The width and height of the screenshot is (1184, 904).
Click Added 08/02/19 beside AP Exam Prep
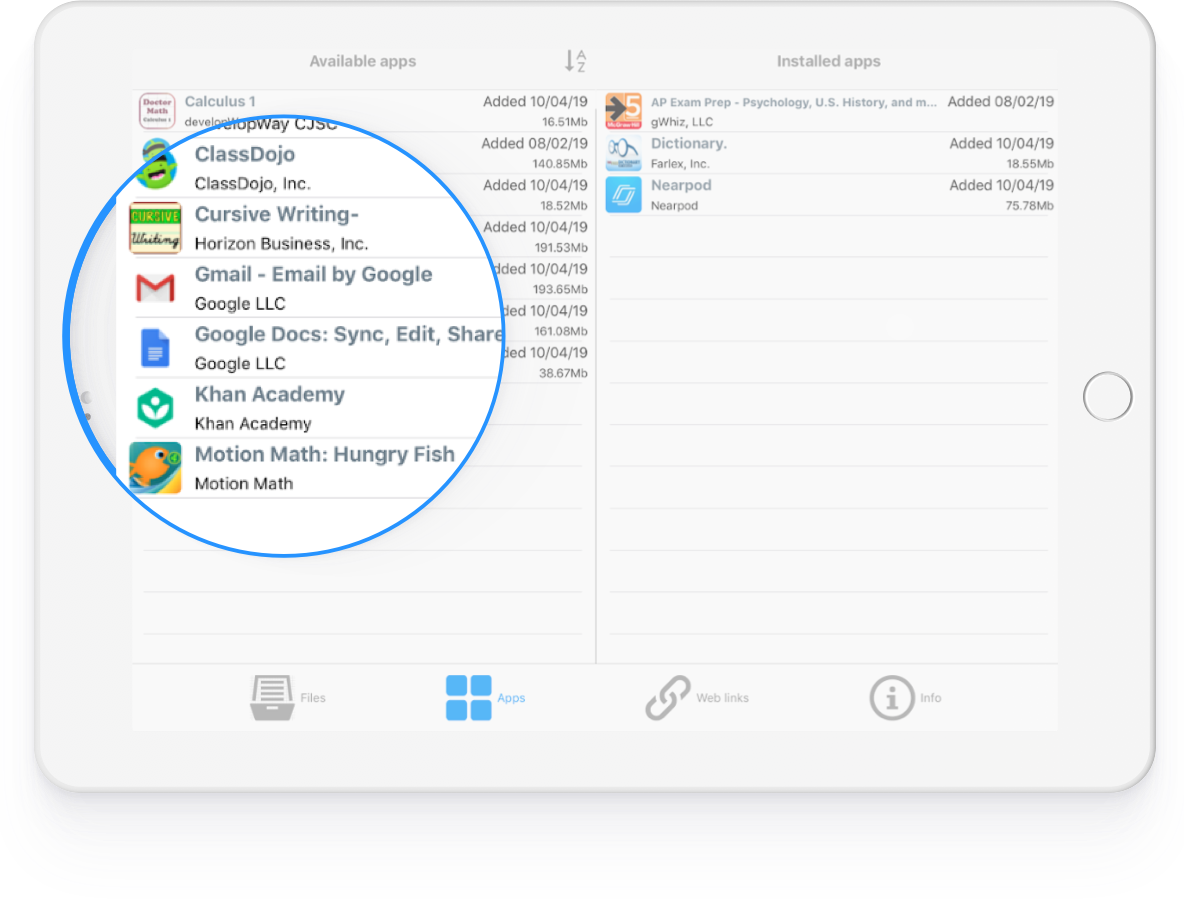point(1001,102)
